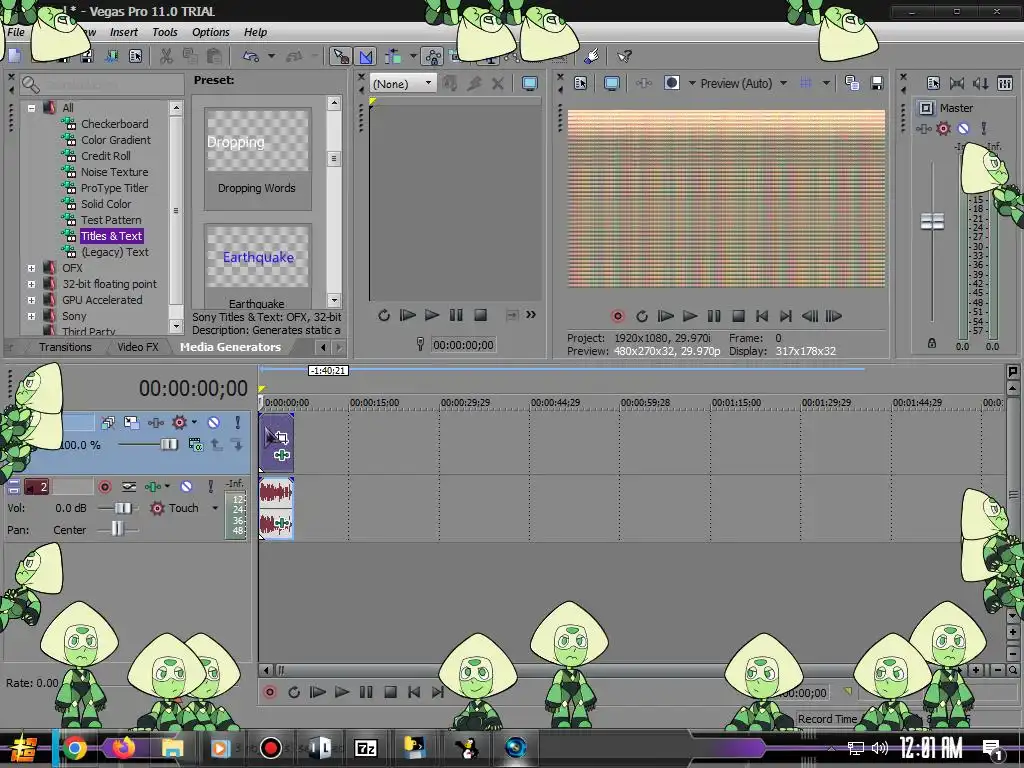Select Checkerboard in the generator list

114,123
